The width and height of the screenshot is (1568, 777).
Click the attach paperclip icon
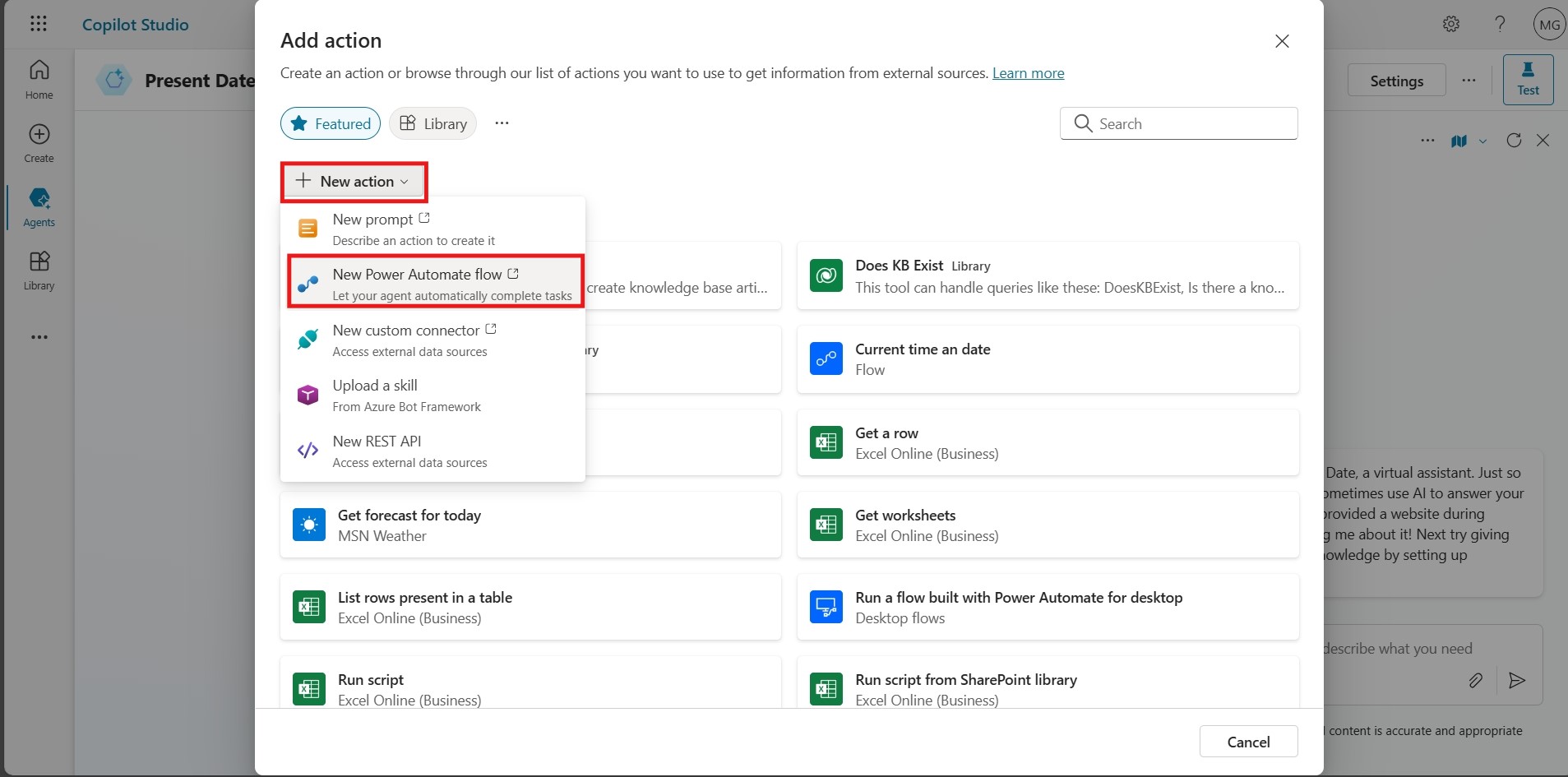(1475, 680)
